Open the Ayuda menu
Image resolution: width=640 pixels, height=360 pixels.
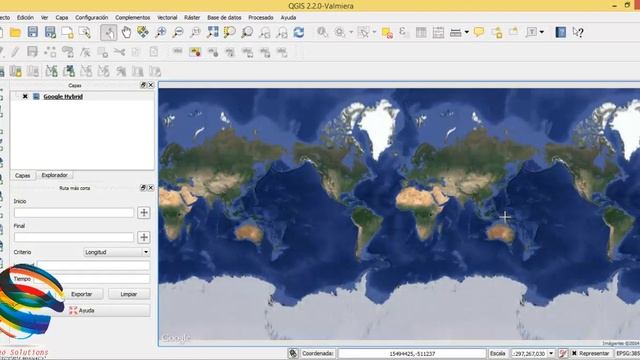point(288,18)
